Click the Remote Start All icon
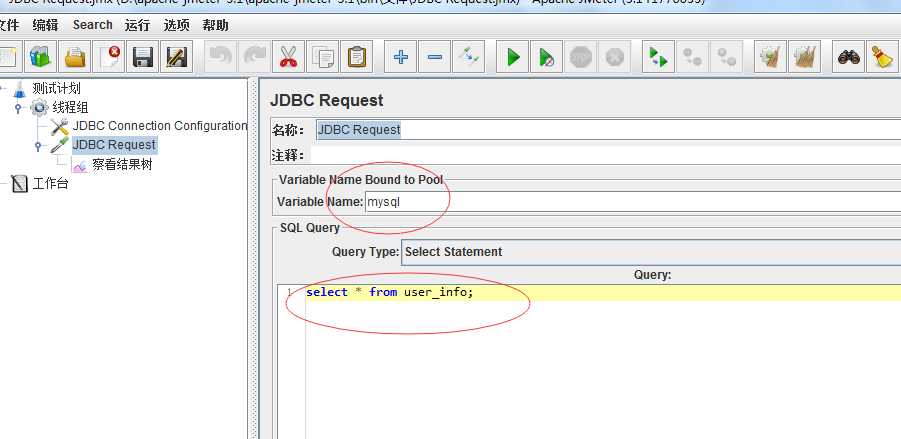 tap(659, 57)
